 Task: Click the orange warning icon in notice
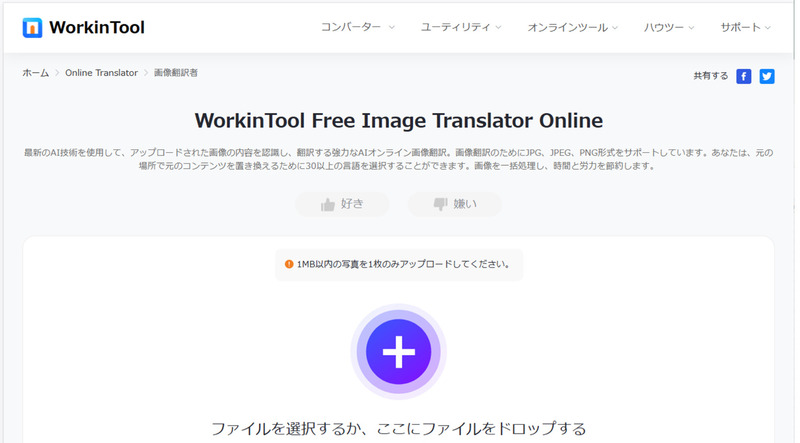coord(289,264)
